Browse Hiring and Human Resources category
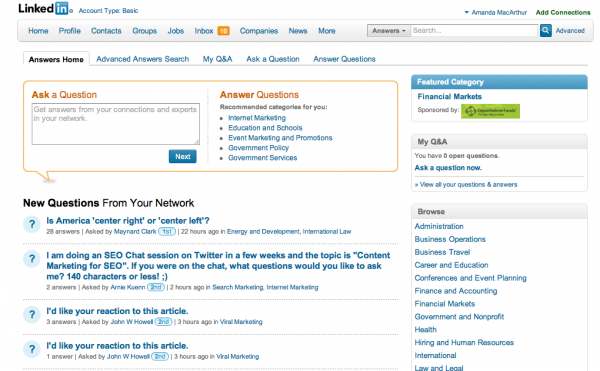The image size is (600, 371). (464, 343)
